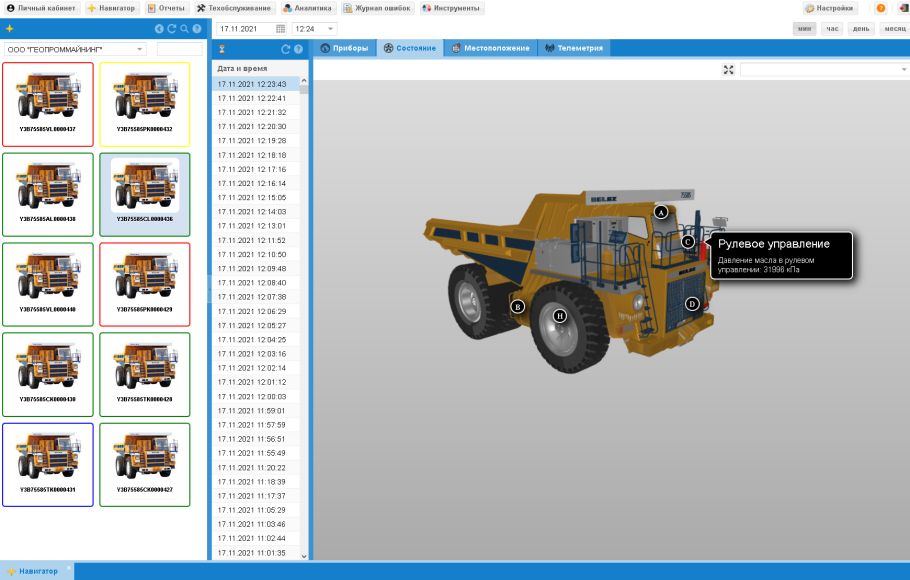This screenshot has width=910, height=580.
Task: Select the час interval button
Action: click(832, 28)
